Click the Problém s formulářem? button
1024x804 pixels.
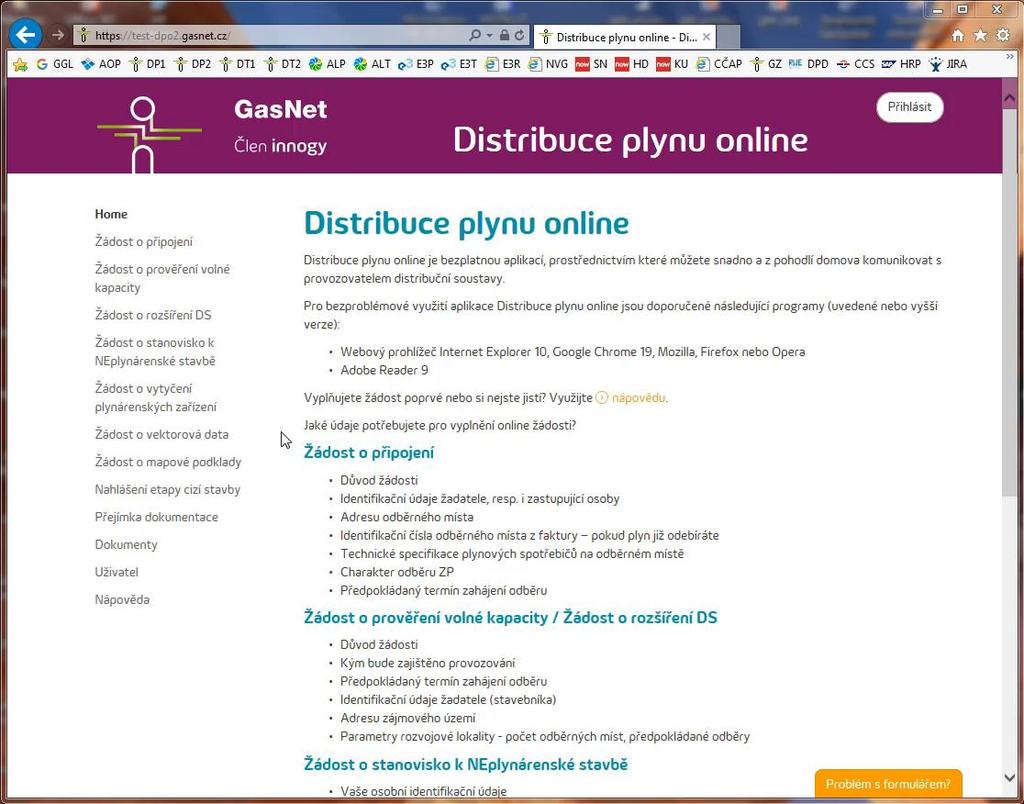[x=888, y=784]
